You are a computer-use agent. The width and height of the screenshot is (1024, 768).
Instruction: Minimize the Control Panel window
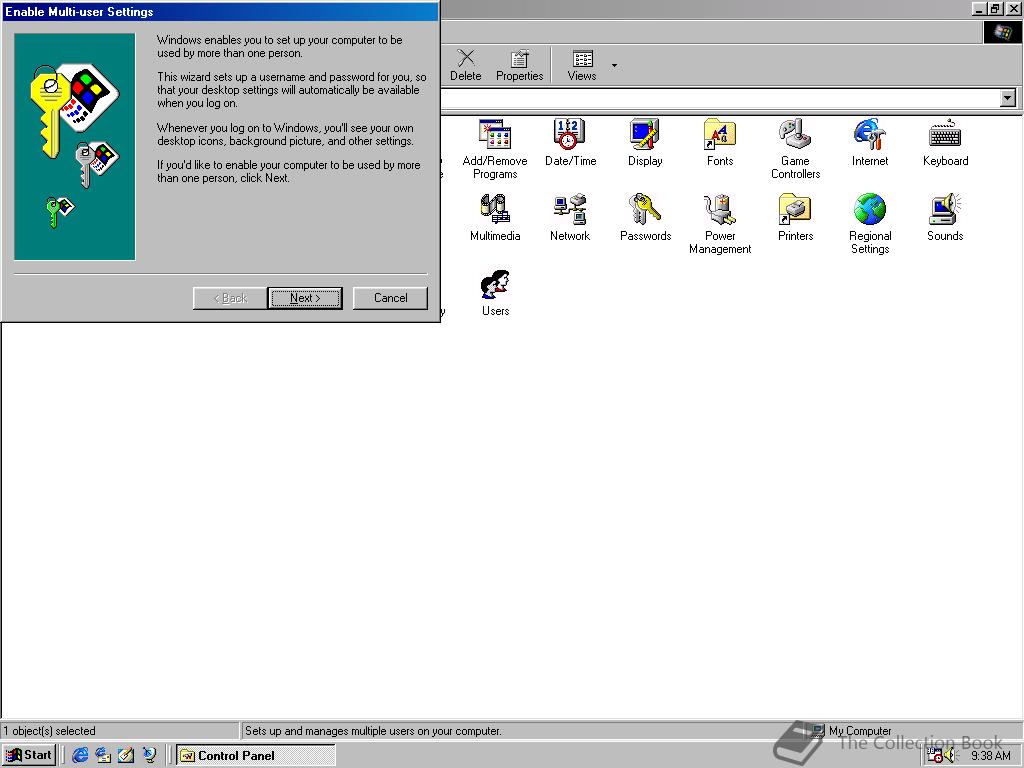click(x=980, y=8)
